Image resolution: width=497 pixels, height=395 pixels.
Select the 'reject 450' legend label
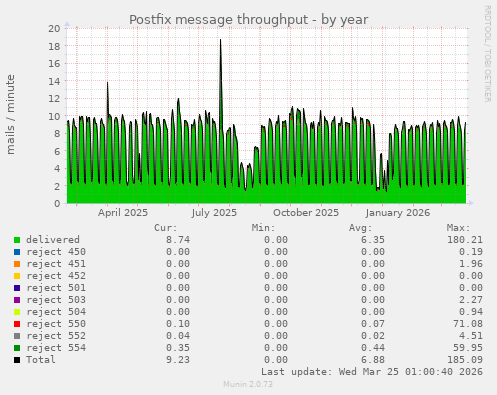tap(56, 252)
